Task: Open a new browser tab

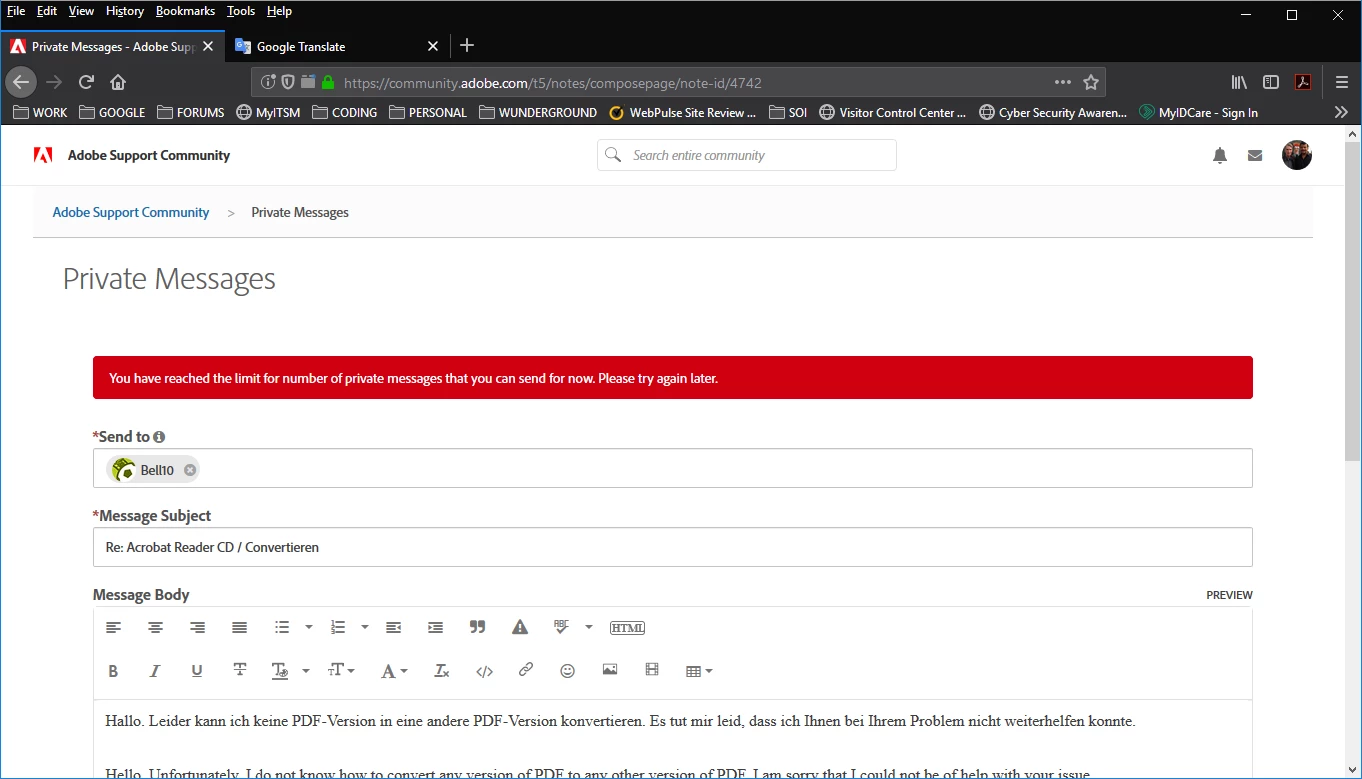Action: pos(467,46)
